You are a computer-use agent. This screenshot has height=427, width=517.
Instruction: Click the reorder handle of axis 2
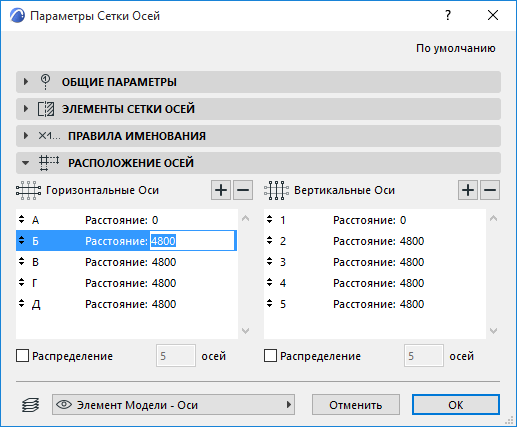[270, 241]
